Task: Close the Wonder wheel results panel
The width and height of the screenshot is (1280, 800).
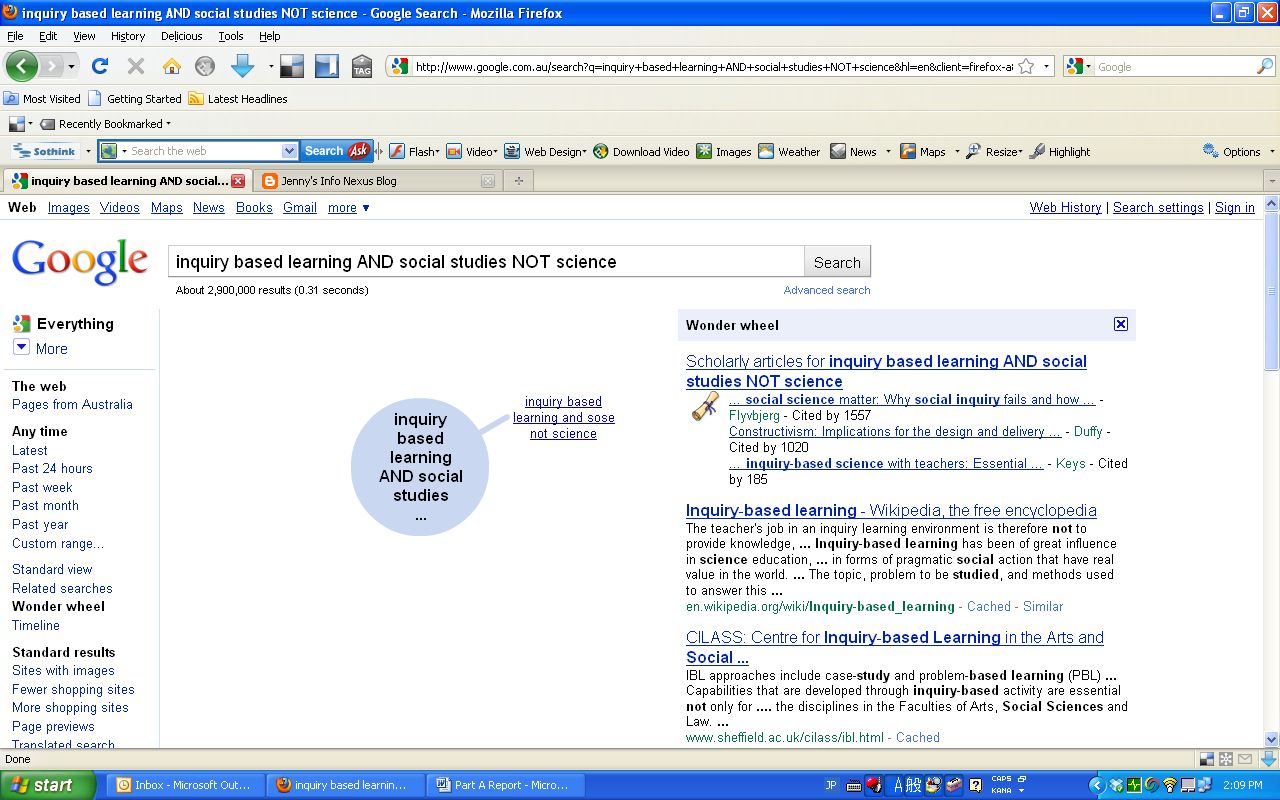Action: coord(1121,324)
